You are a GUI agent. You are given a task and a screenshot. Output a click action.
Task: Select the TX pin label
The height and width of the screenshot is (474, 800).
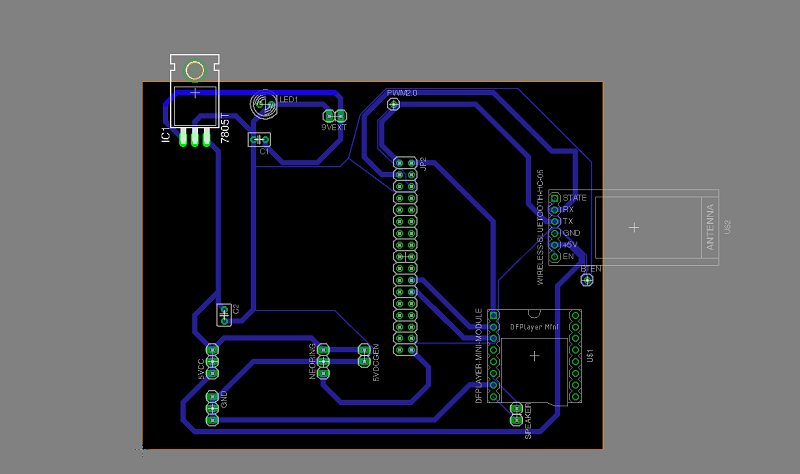point(568,221)
